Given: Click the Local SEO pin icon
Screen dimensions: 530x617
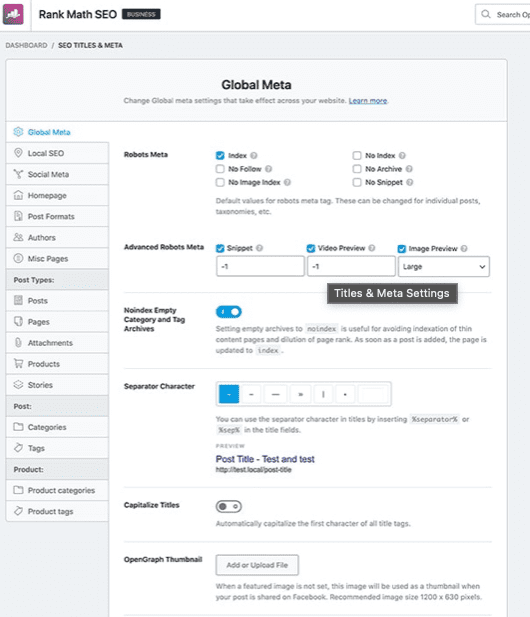Looking at the screenshot, I should point(18,153).
